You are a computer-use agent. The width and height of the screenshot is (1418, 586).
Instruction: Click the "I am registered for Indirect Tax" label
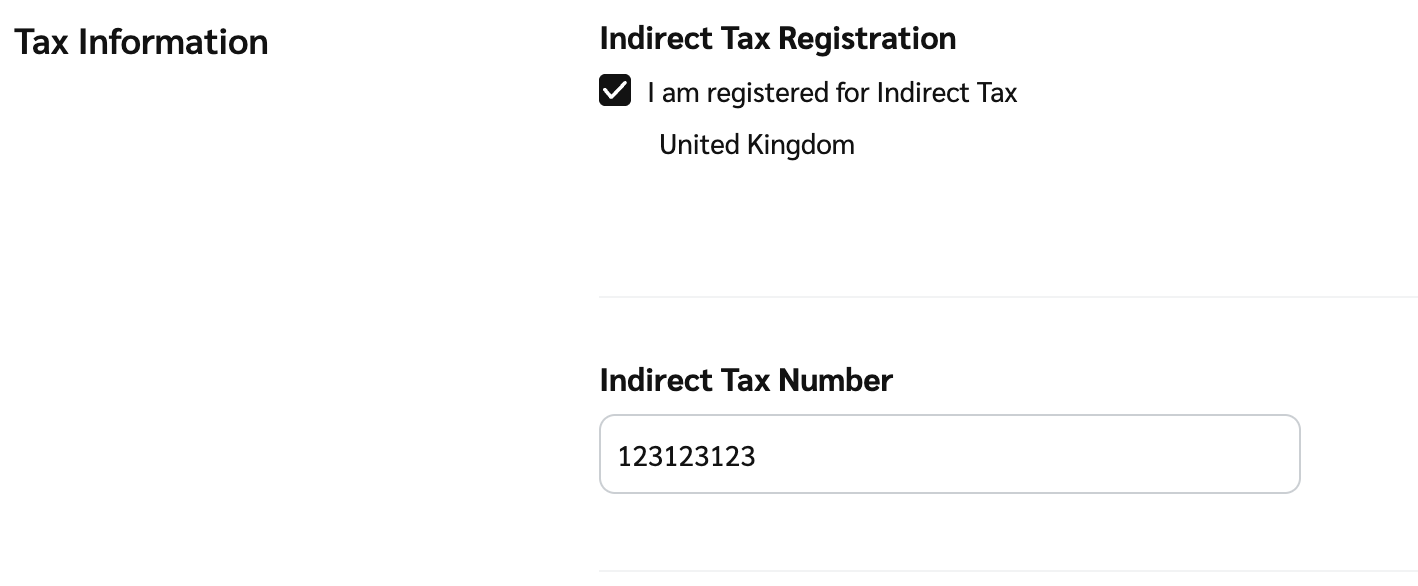pos(832,93)
